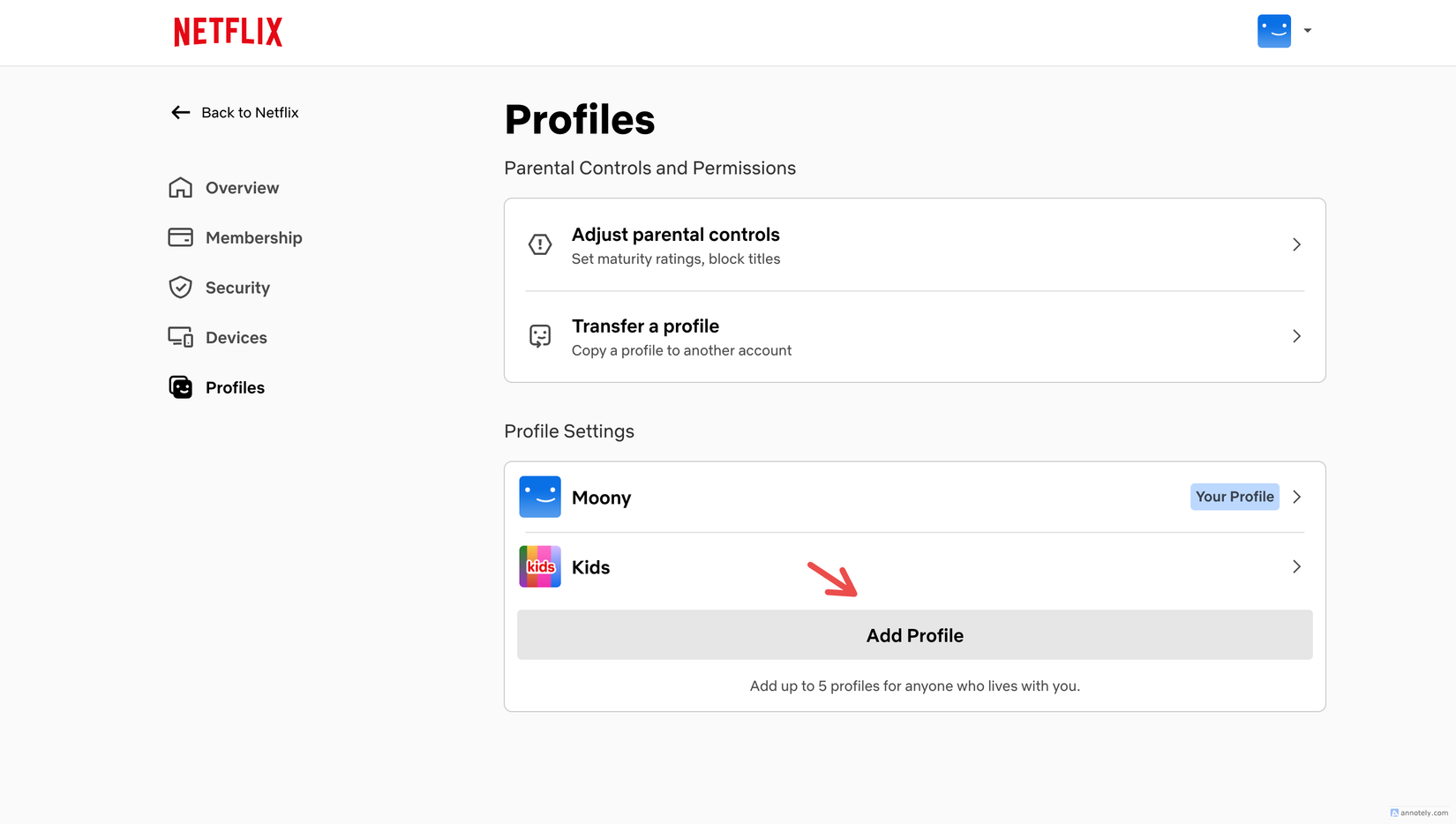Click the Kids profile avatar
The width and height of the screenshot is (1456, 824).
click(x=539, y=566)
